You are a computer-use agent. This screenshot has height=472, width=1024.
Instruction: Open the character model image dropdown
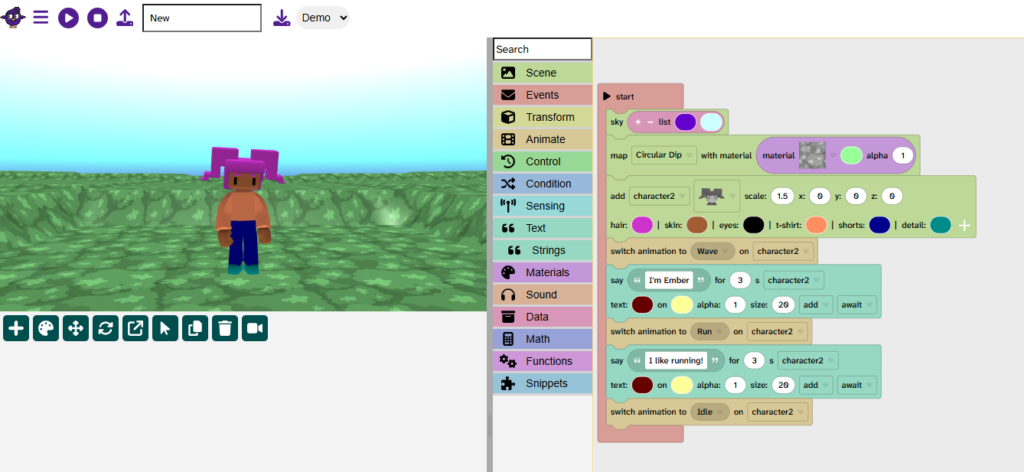pos(716,195)
